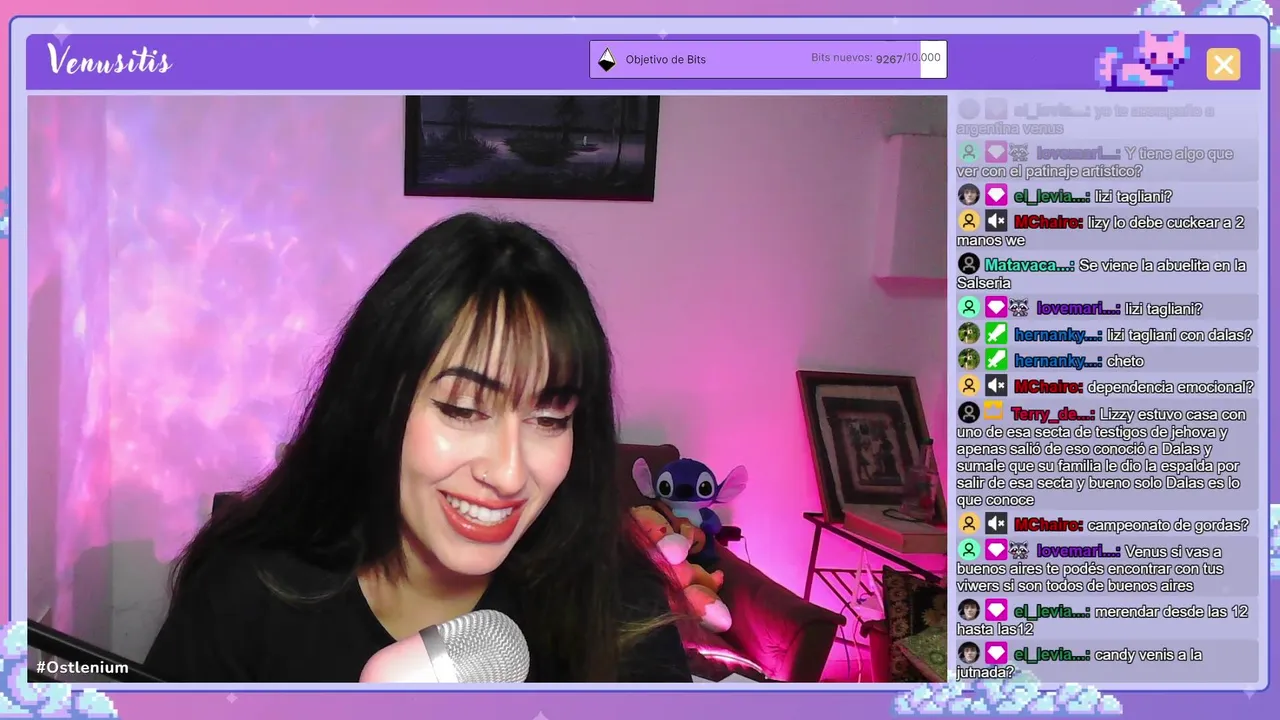Click Terry_de's long message about 'testigos de jehova'

(x=1101, y=457)
